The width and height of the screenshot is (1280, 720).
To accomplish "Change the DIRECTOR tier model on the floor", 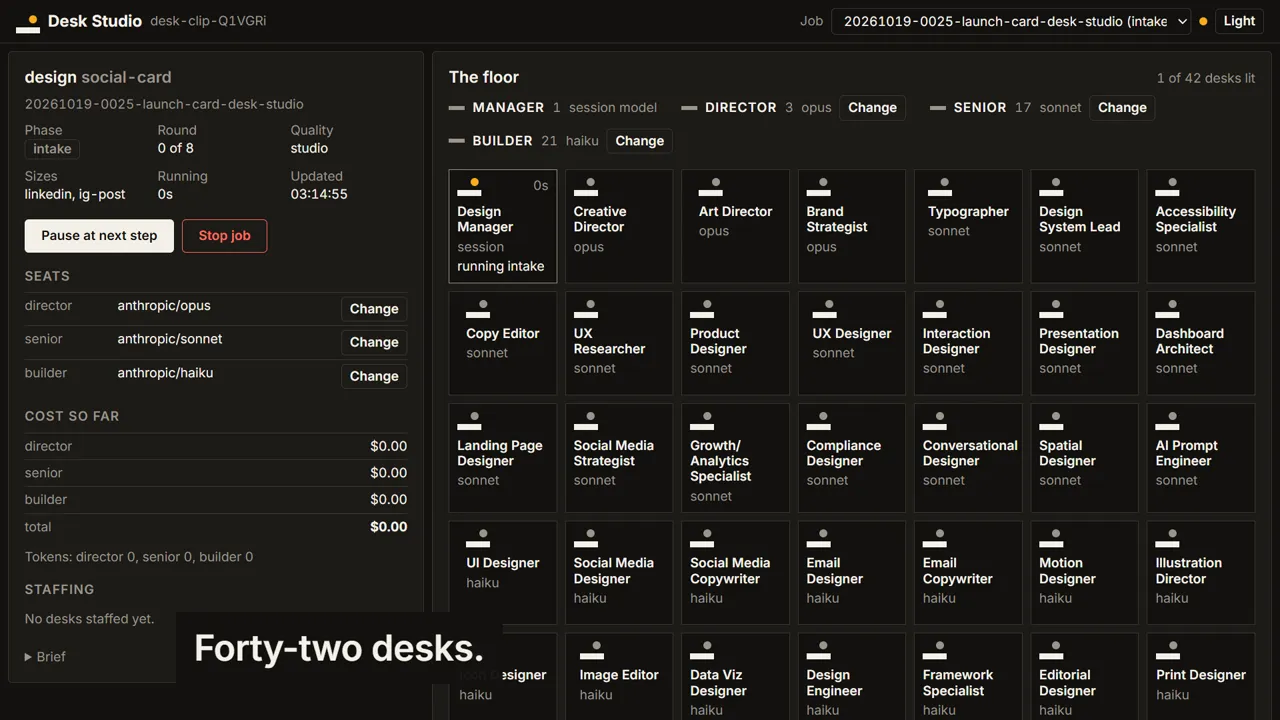I will [872, 108].
